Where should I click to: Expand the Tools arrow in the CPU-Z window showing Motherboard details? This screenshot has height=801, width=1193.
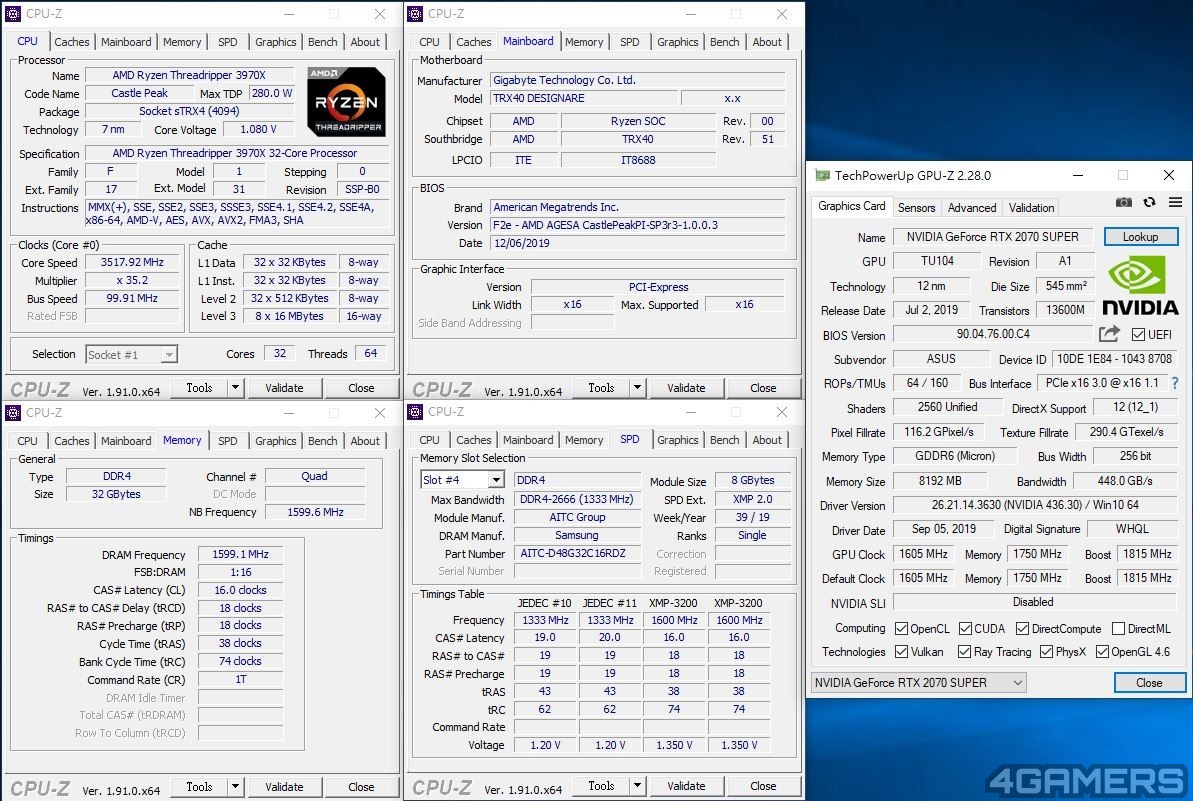(638, 388)
